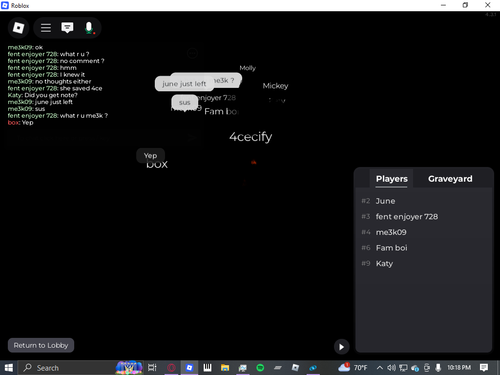Click the round play button
This screenshot has height=375, width=500.
point(341,347)
